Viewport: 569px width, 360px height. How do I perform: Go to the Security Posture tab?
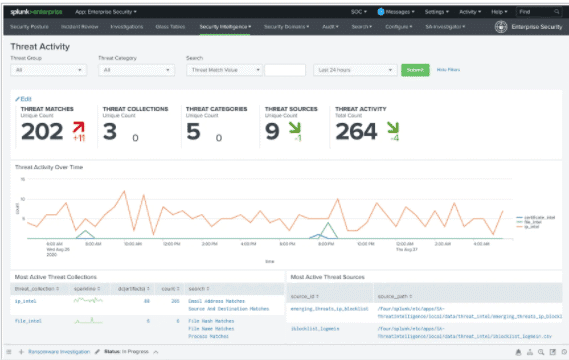point(29,27)
